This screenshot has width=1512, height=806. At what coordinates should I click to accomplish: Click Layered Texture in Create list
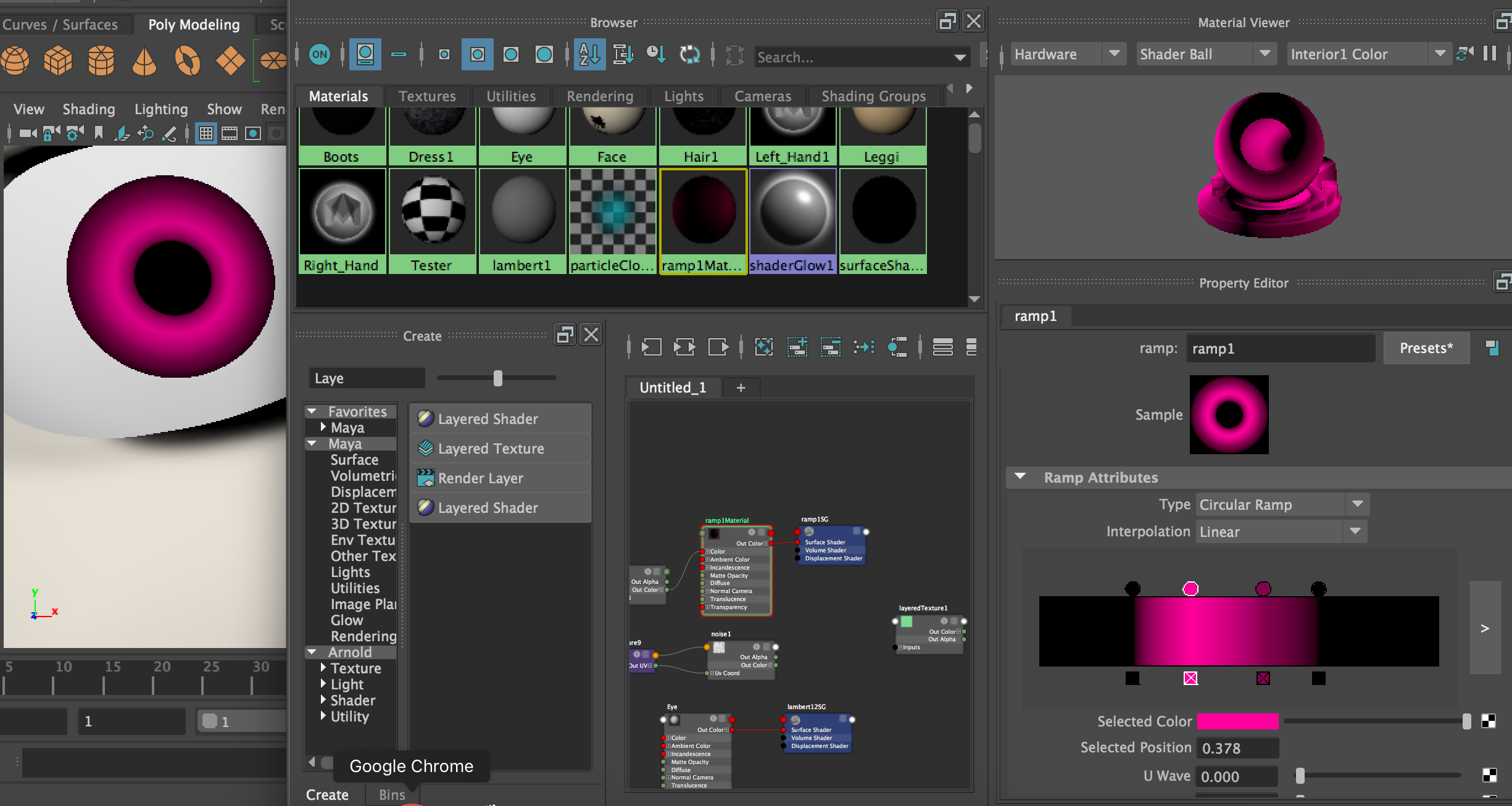pyautogui.click(x=491, y=449)
